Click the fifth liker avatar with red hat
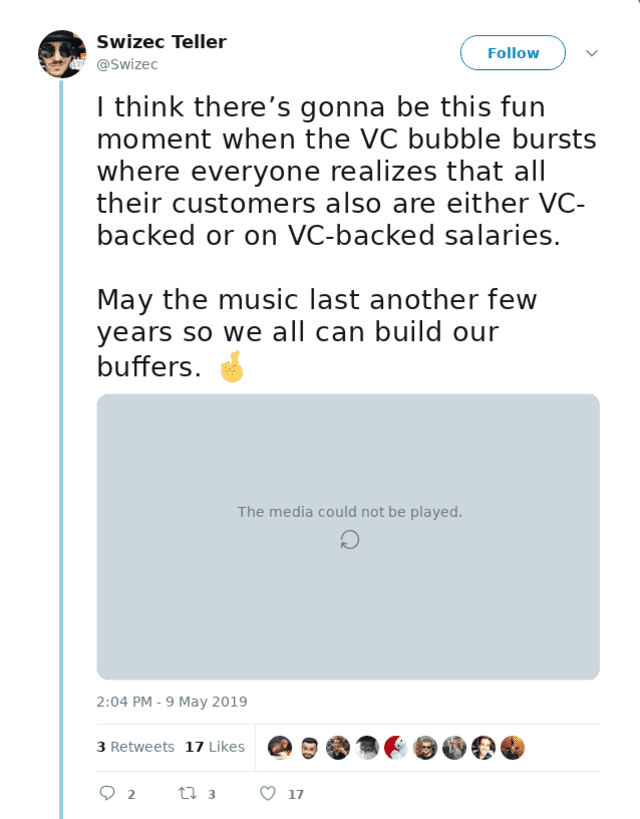The height and width of the screenshot is (819, 640). click(x=396, y=747)
